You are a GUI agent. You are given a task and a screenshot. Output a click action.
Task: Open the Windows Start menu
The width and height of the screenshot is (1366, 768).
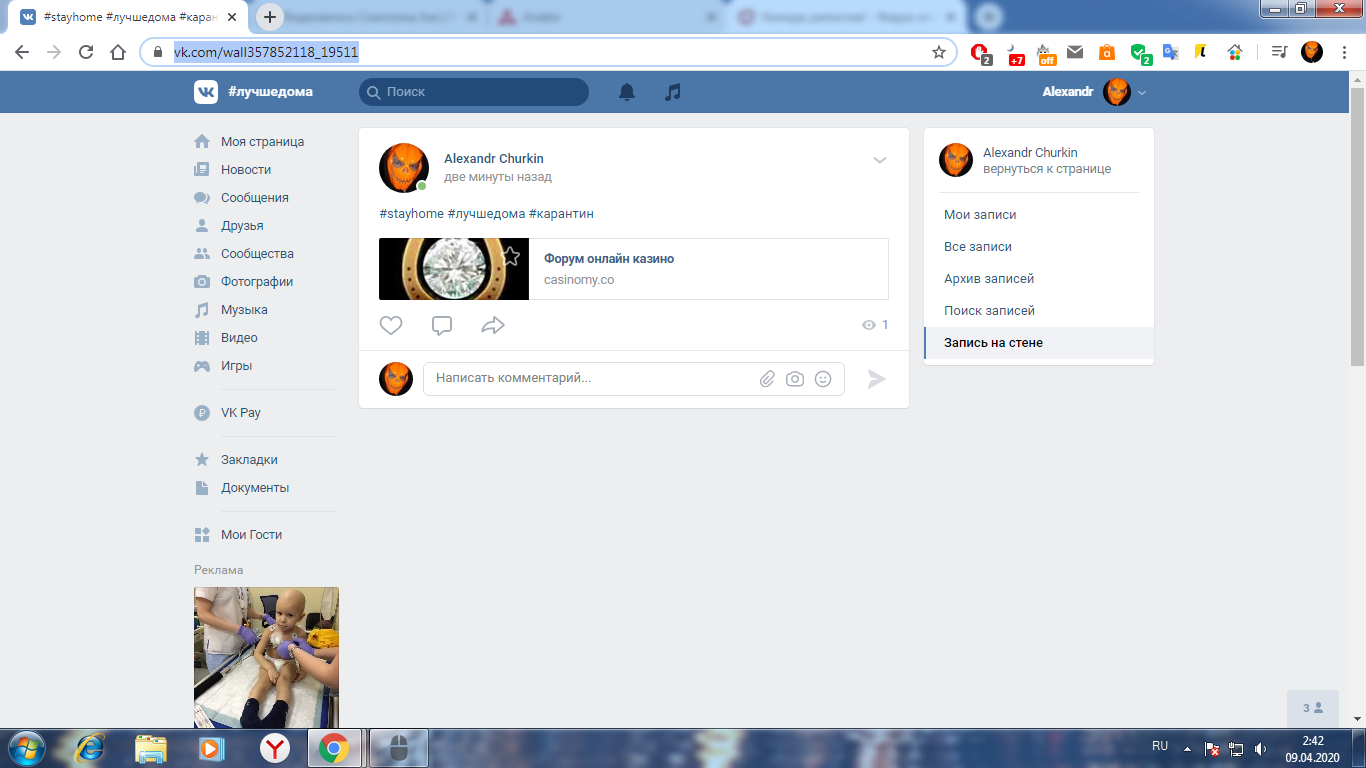[26, 747]
